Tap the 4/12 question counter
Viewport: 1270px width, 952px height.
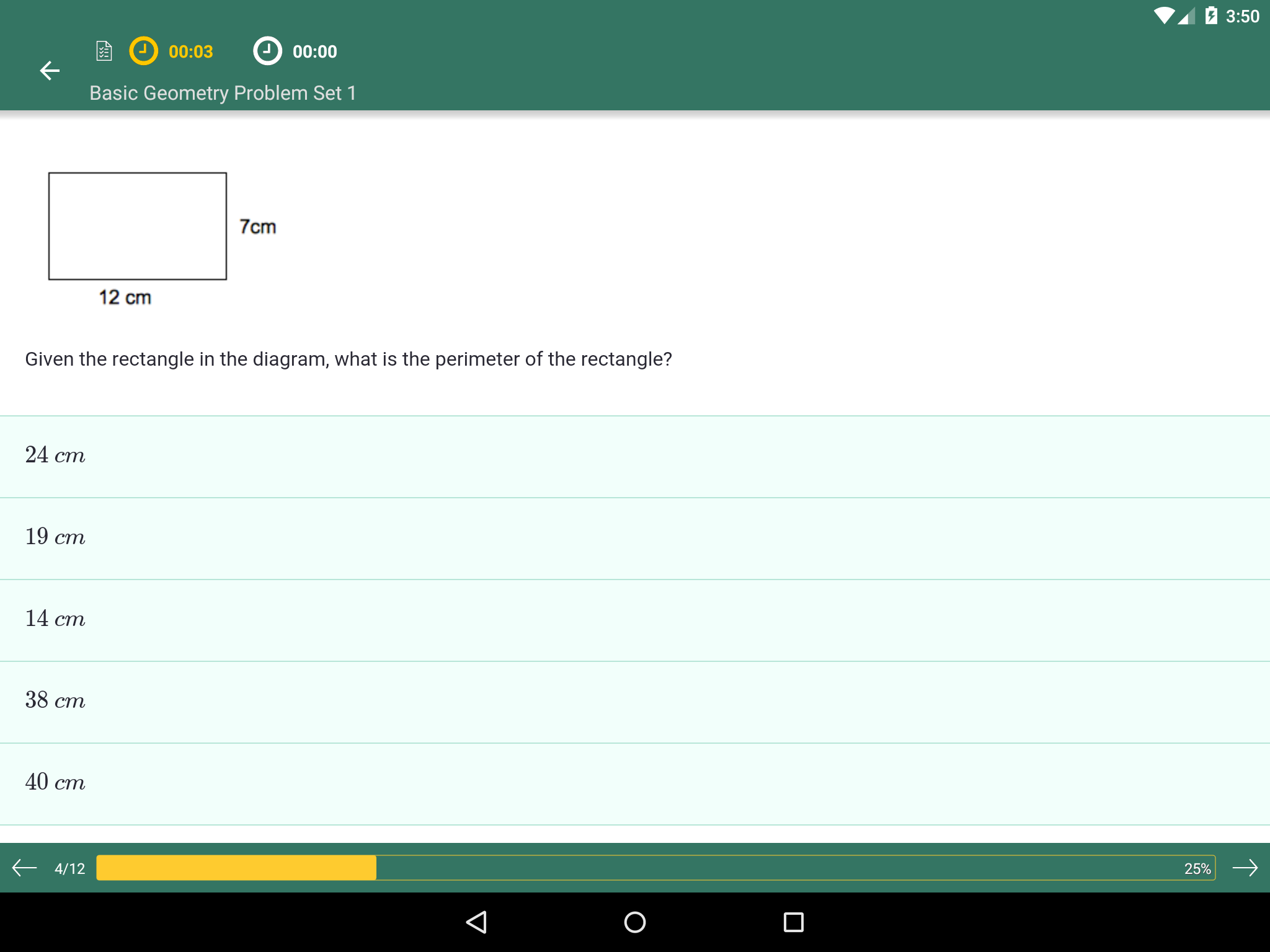(x=69, y=868)
